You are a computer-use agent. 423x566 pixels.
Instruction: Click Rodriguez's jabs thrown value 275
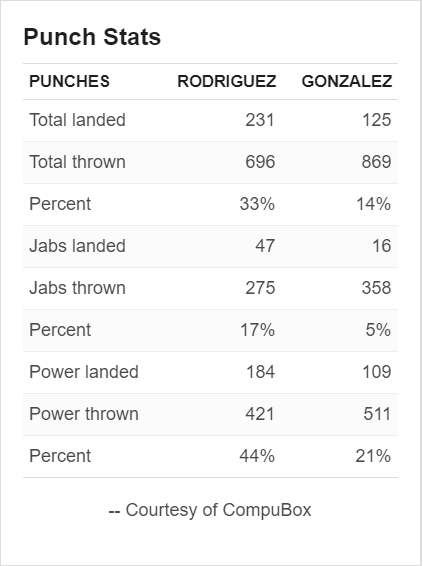(x=260, y=288)
